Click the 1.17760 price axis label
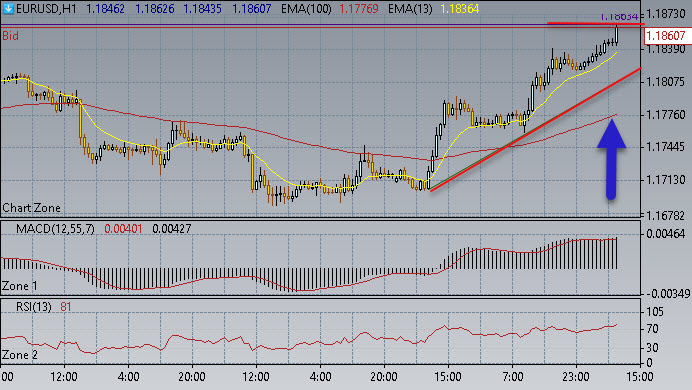Image resolution: width=692 pixels, height=390 pixels. 666,116
